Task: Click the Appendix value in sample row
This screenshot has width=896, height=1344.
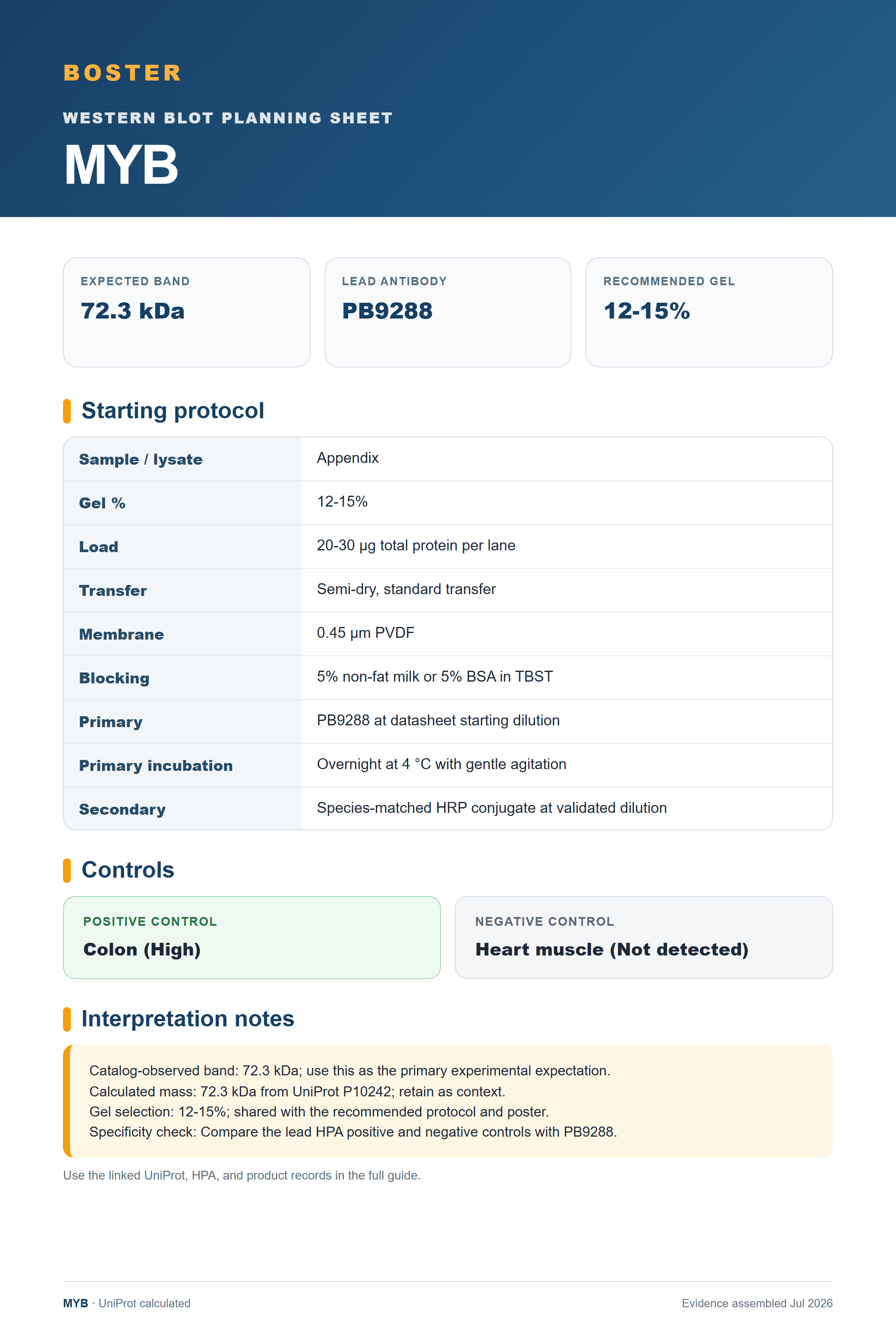Action: (347, 458)
